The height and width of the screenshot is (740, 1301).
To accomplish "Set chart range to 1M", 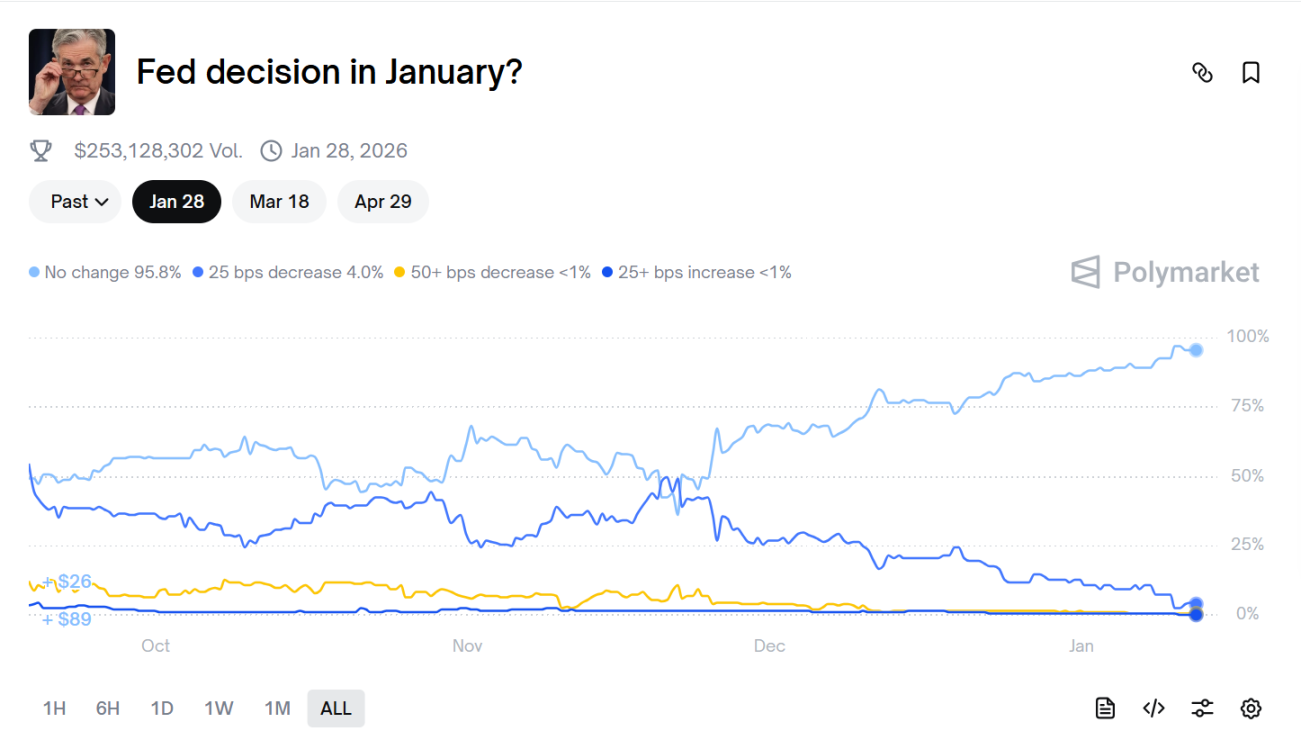I will click(277, 708).
